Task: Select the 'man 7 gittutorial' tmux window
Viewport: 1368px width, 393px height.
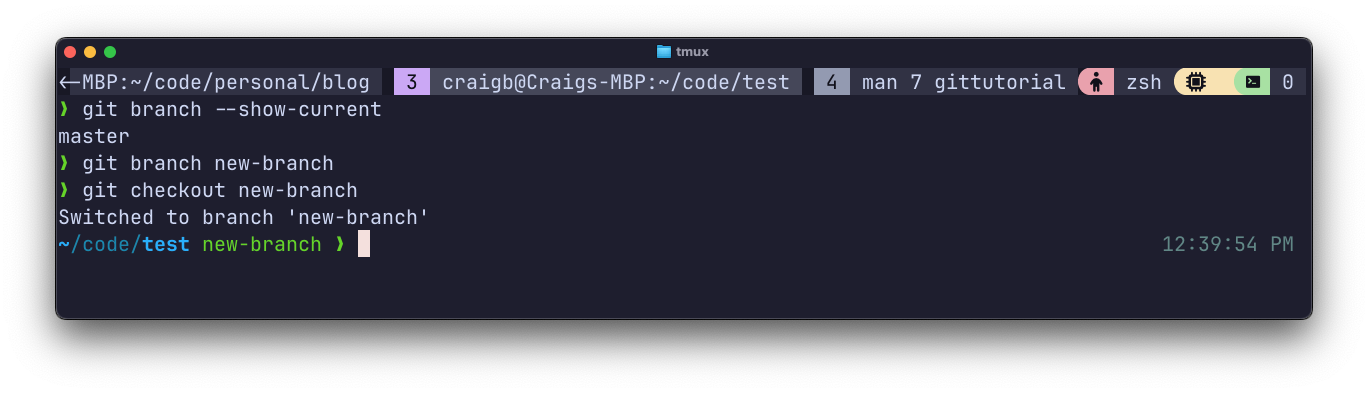Action: coord(963,82)
